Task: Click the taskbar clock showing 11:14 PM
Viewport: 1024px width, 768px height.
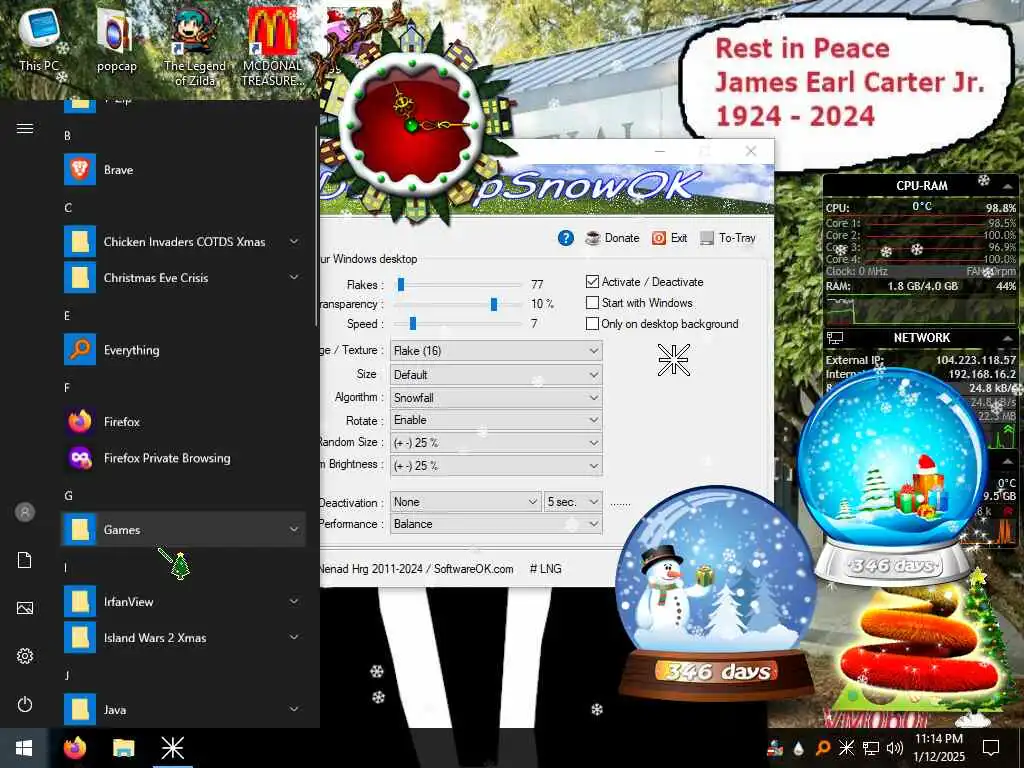Action: 938,748
